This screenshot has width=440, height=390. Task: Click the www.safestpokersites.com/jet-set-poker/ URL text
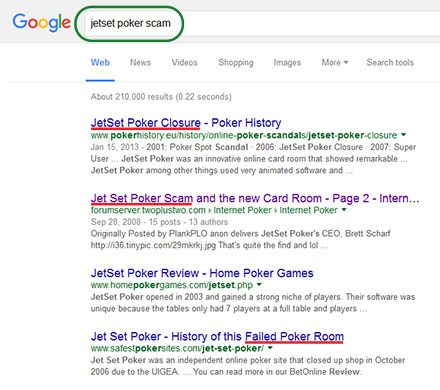click(x=177, y=348)
